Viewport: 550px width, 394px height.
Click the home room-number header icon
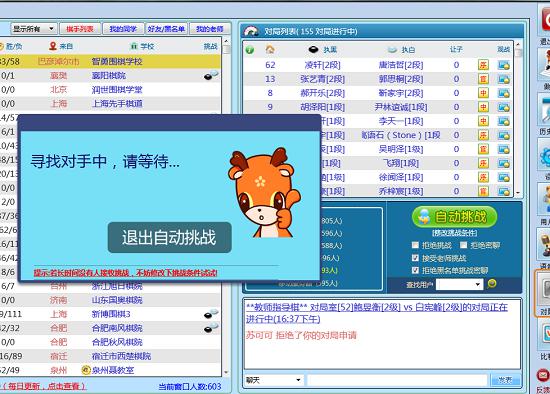[x=270, y=49]
